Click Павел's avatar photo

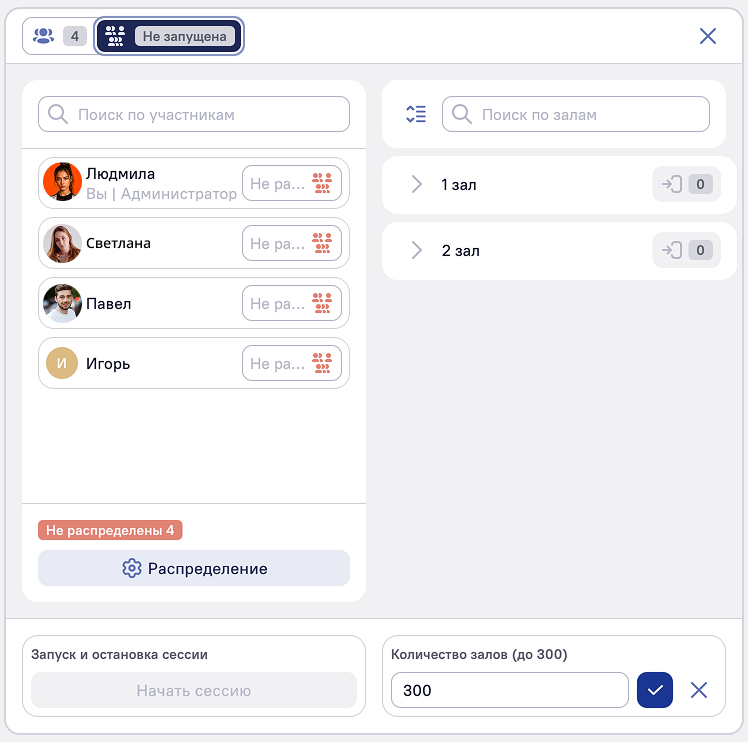(x=62, y=303)
